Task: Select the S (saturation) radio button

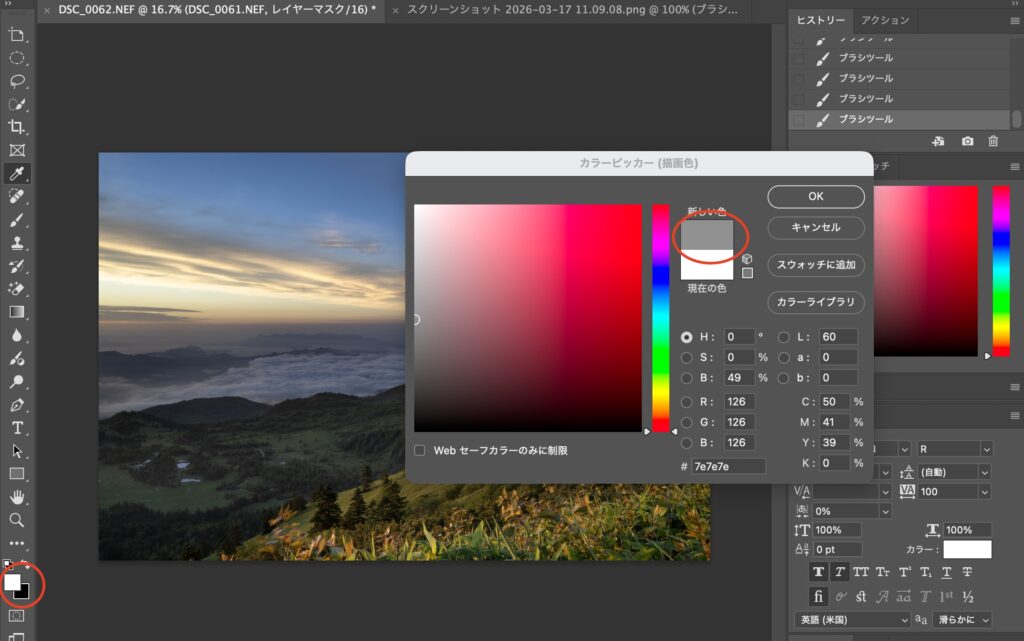Action: point(686,357)
